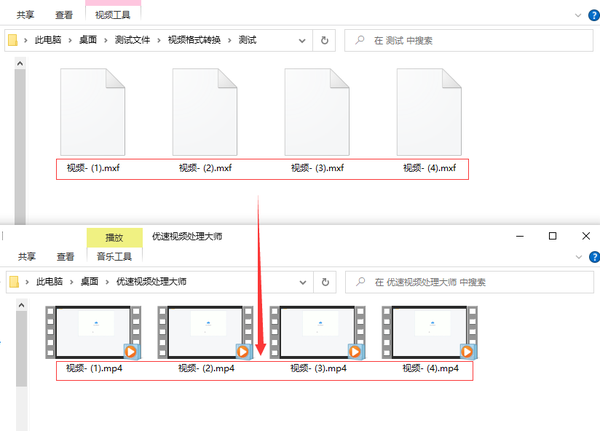Image resolution: width=600 pixels, height=431 pixels.
Task: Open the 查看 tab in 测试 window
Action: pyautogui.click(x=64, y=15)
